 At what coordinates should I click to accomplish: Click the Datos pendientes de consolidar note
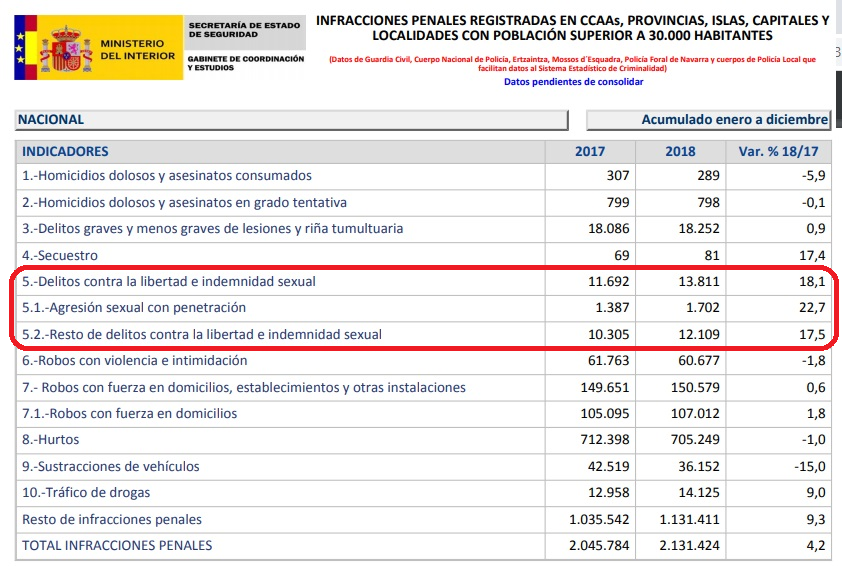click(573, 82)
